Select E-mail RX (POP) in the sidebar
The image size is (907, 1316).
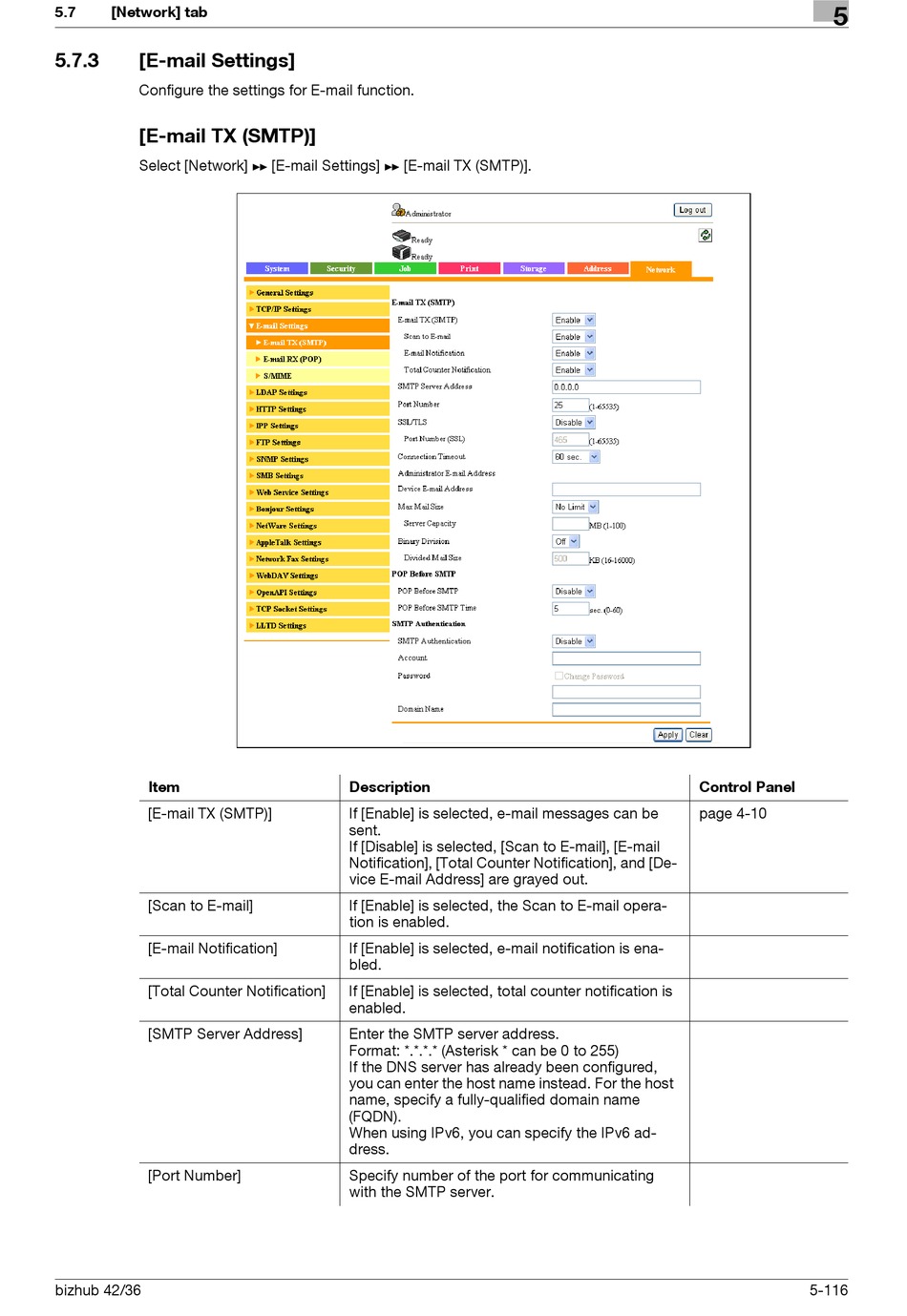(317, 360)
